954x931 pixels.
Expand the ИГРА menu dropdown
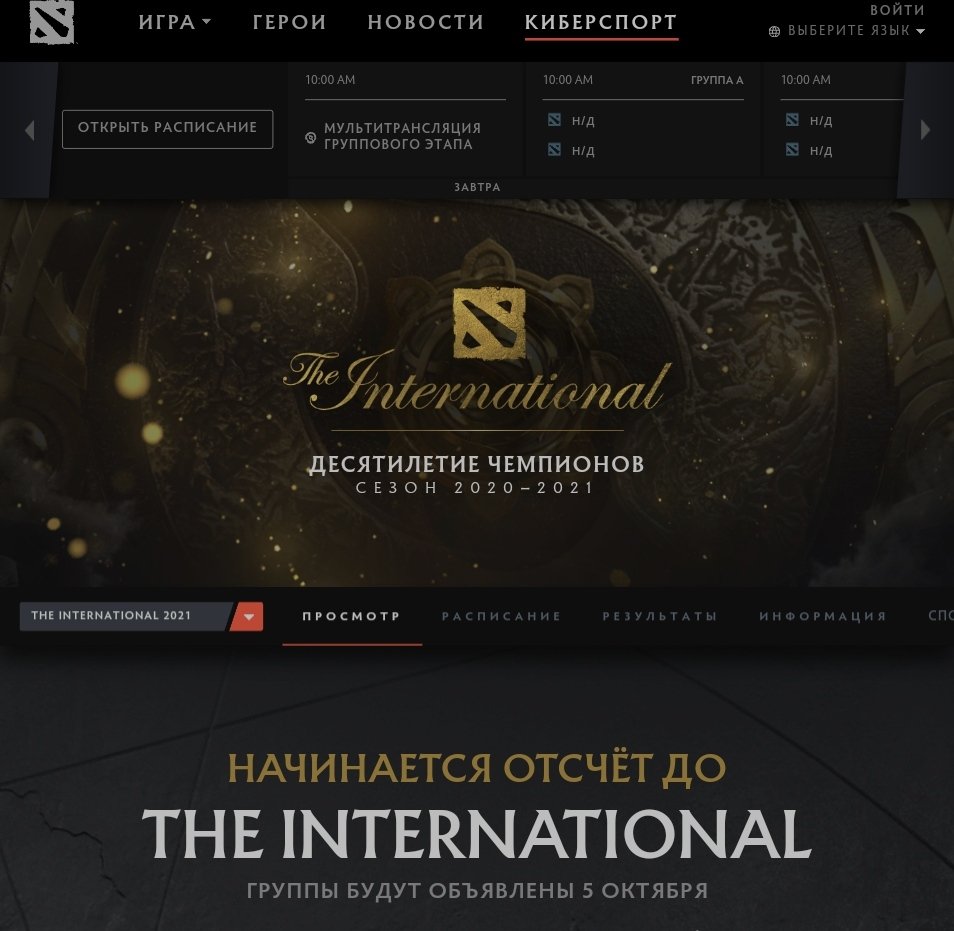coord(175,23)
